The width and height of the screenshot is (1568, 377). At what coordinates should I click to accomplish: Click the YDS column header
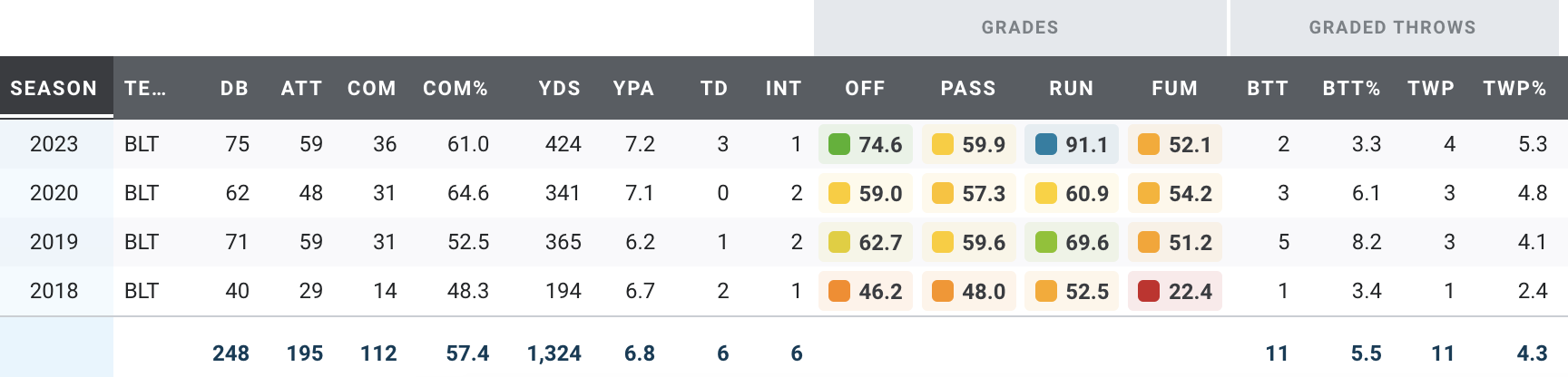pyautogui.click(x=559, y=88)
